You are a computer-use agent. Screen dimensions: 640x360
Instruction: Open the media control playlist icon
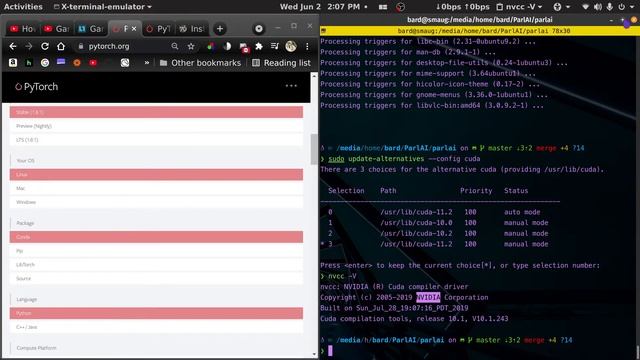[x=275, y=47]
